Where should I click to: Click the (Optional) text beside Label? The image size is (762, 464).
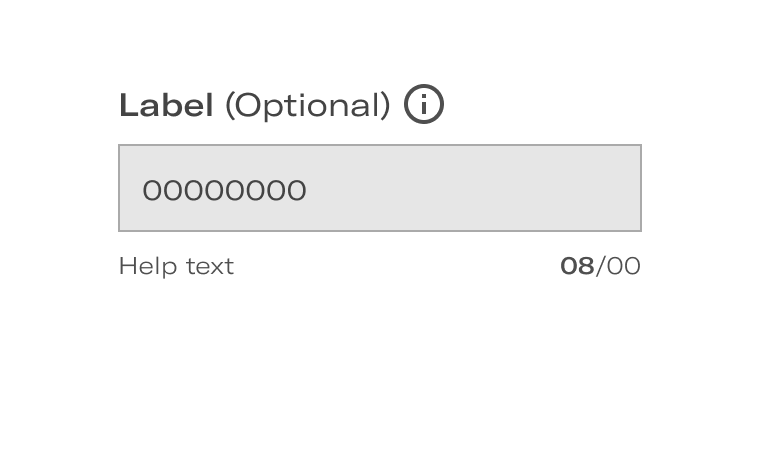(308, 106)
